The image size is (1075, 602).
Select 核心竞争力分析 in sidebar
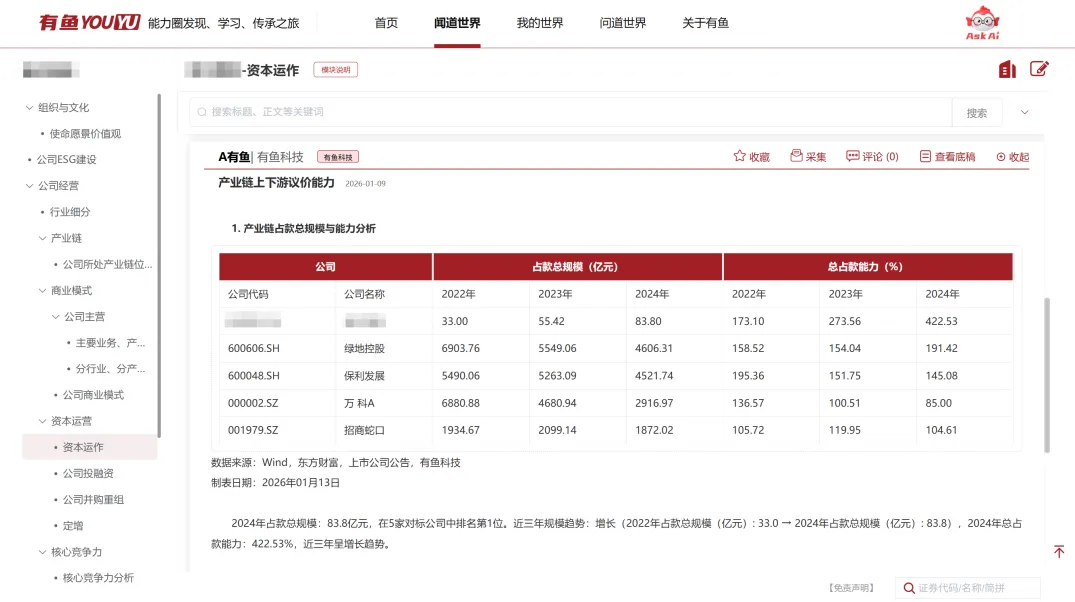click(98, 578)
